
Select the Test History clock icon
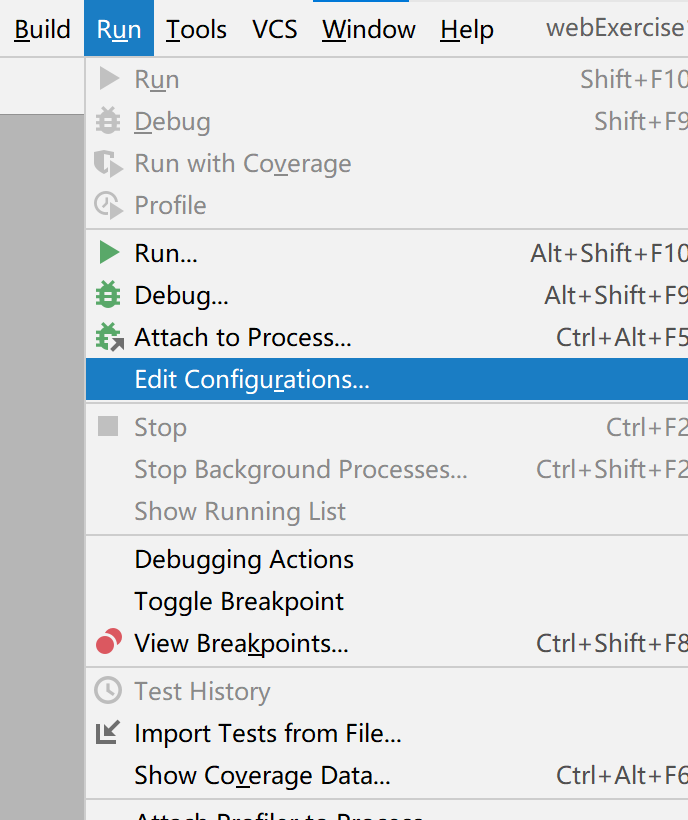click(x=109, y=691)
